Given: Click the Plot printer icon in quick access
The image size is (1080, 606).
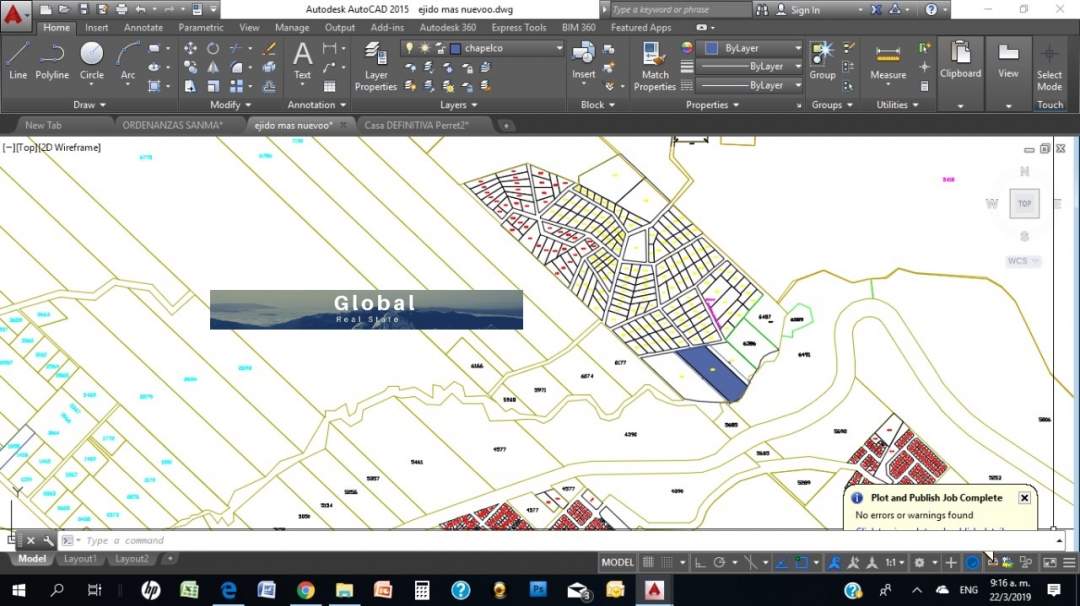Looking at the screenshot, I should pyautogui.click(x=121, y=10).
